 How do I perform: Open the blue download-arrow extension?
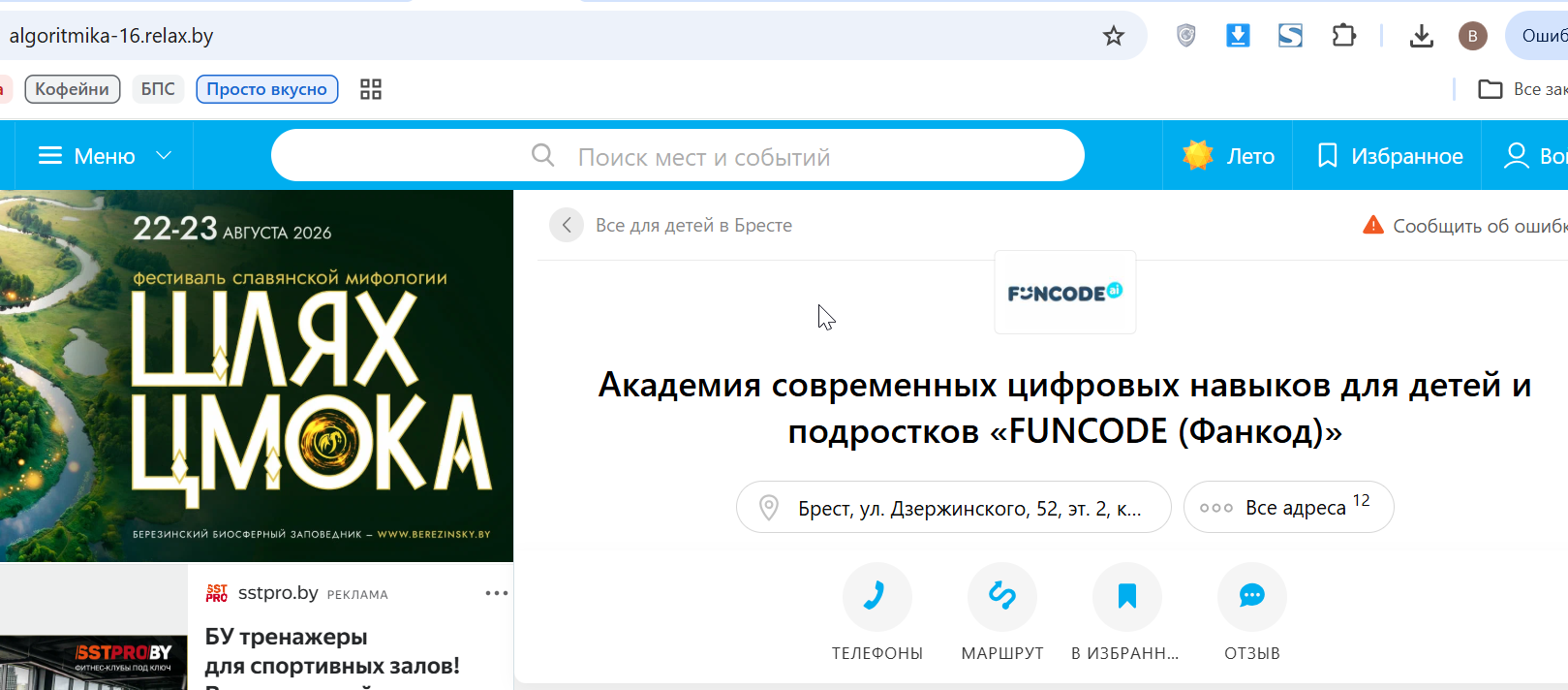pyautogui.click(x=1238, y=36)
